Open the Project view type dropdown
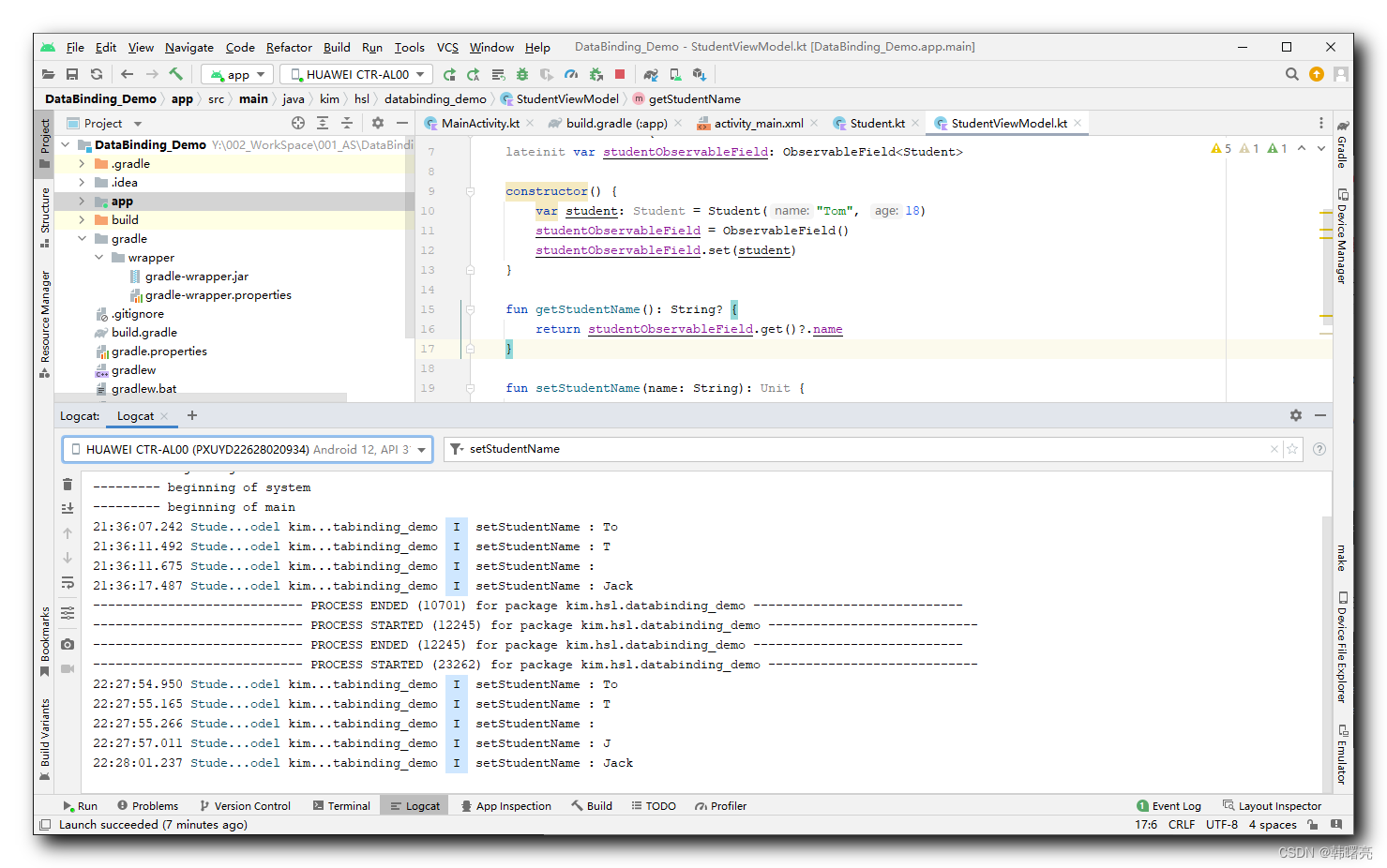1387x868 pixels. [x=104, y=123]
